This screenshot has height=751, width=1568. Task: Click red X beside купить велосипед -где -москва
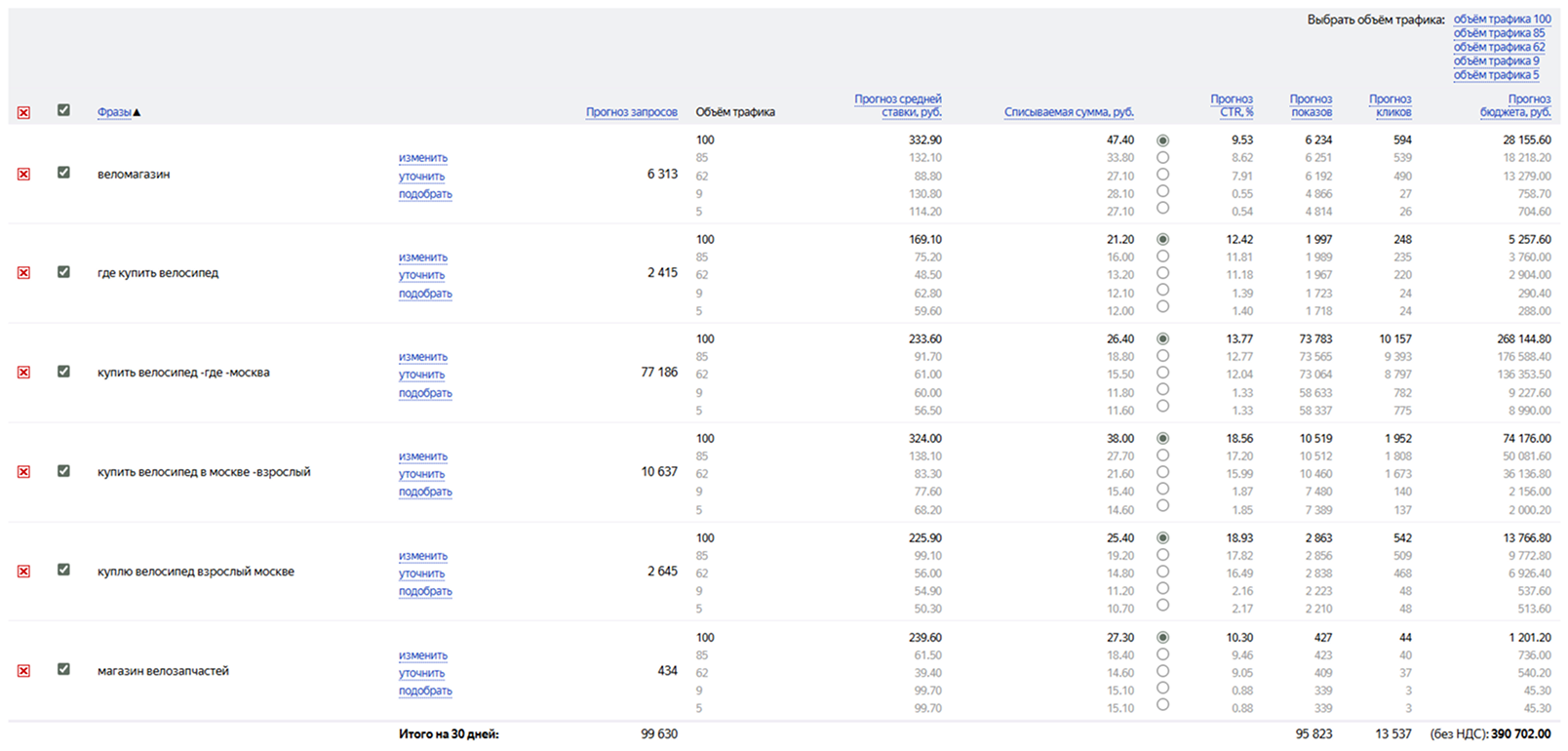coord(23,373)
